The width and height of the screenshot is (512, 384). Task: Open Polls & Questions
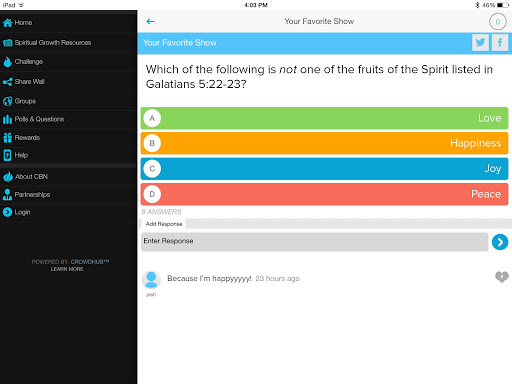pos(68,119)
